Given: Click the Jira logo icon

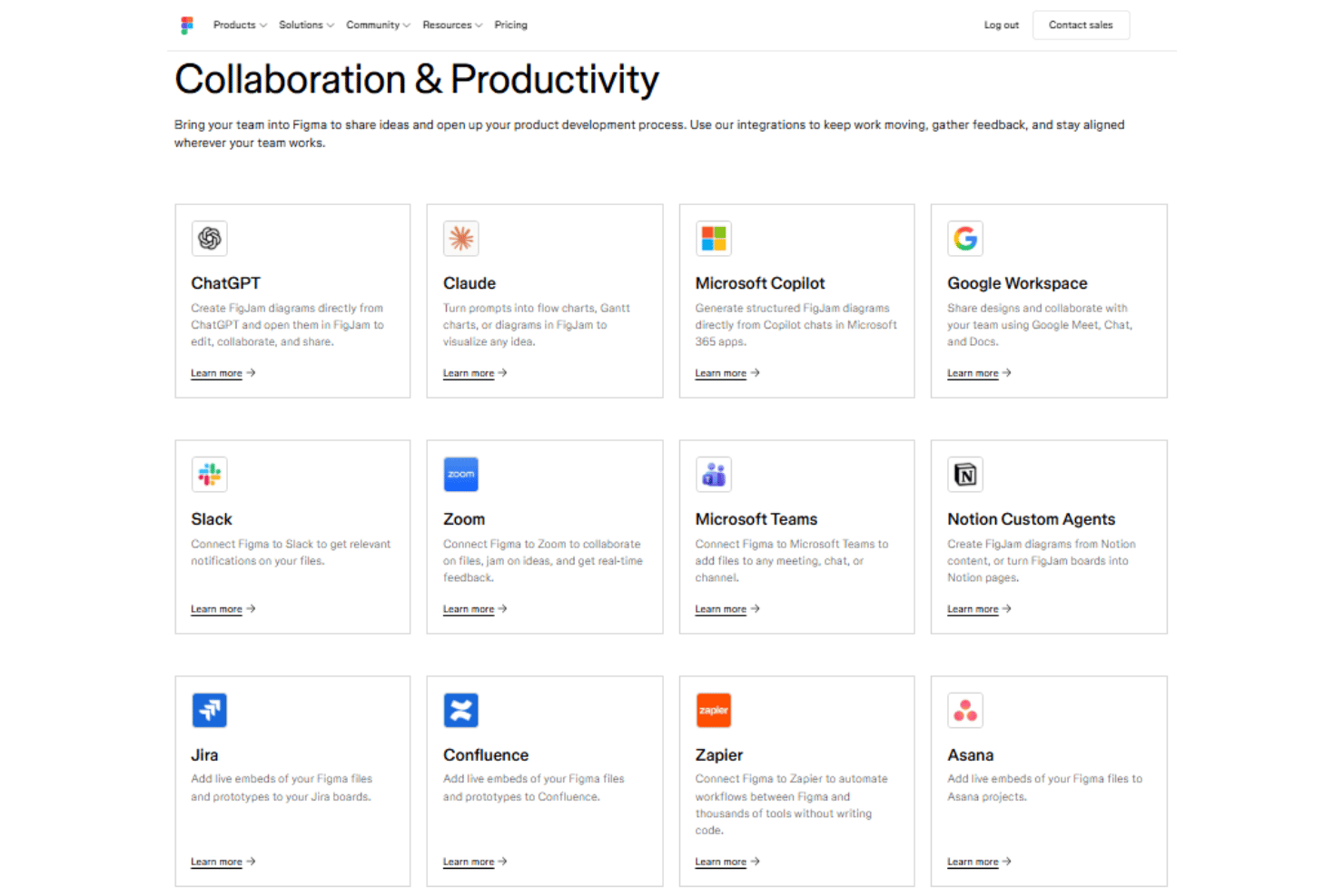Looking at the screenshot, I should [x=210, y=710].
